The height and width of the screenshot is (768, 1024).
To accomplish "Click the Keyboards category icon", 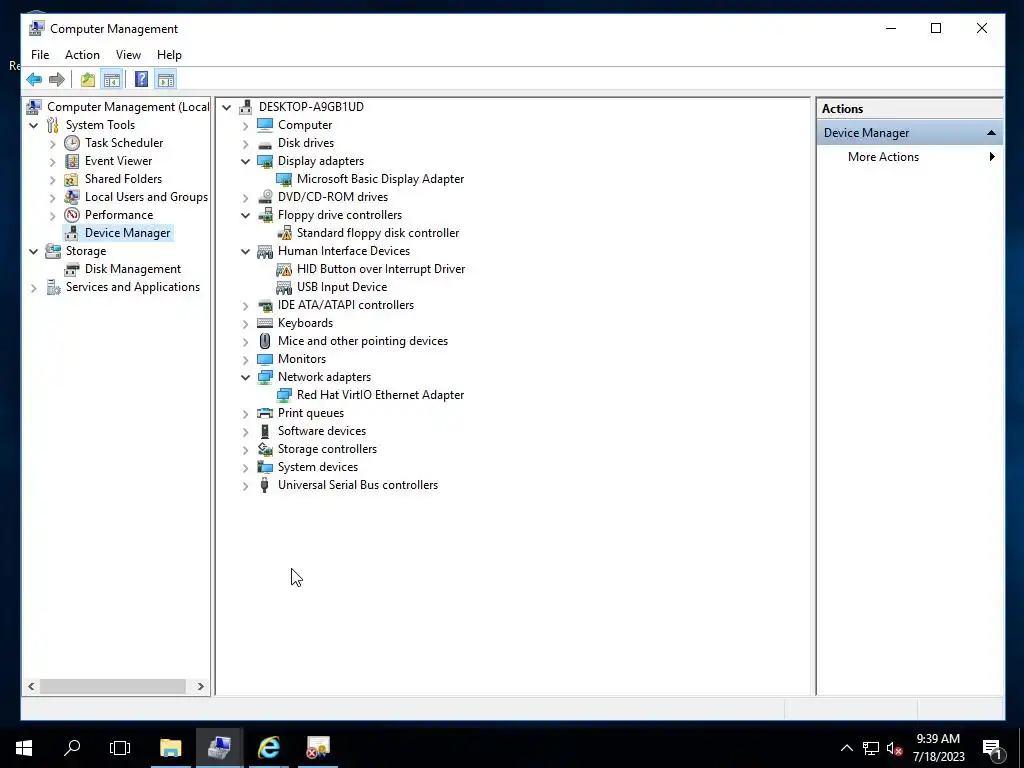I will tap(264, 323).
